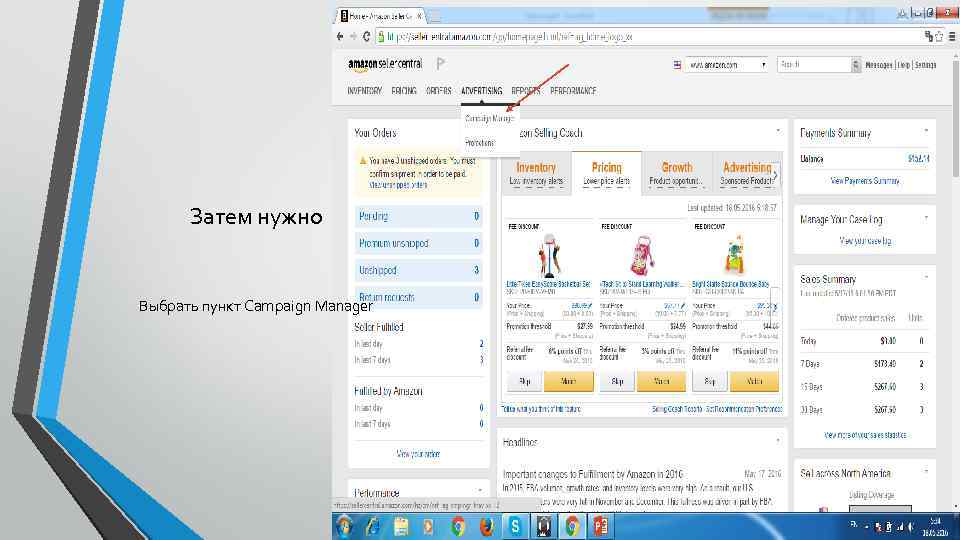
Task: Open the media player taskbar icon
Action: (428, 527)
